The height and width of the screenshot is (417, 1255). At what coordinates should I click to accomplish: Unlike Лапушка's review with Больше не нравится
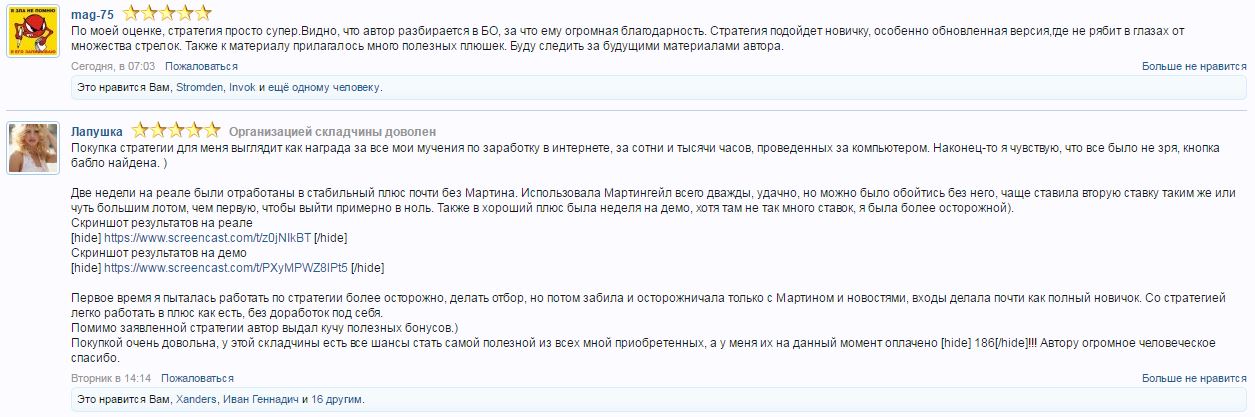(x=1194, y=379)
